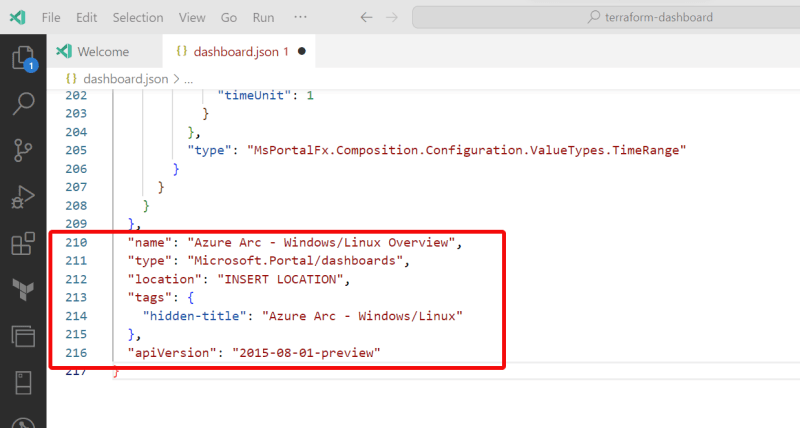Click "Azure Arc - Windows/Linux" value on line 214
This screenshot has height=428, width=800.
coord(362,316)
